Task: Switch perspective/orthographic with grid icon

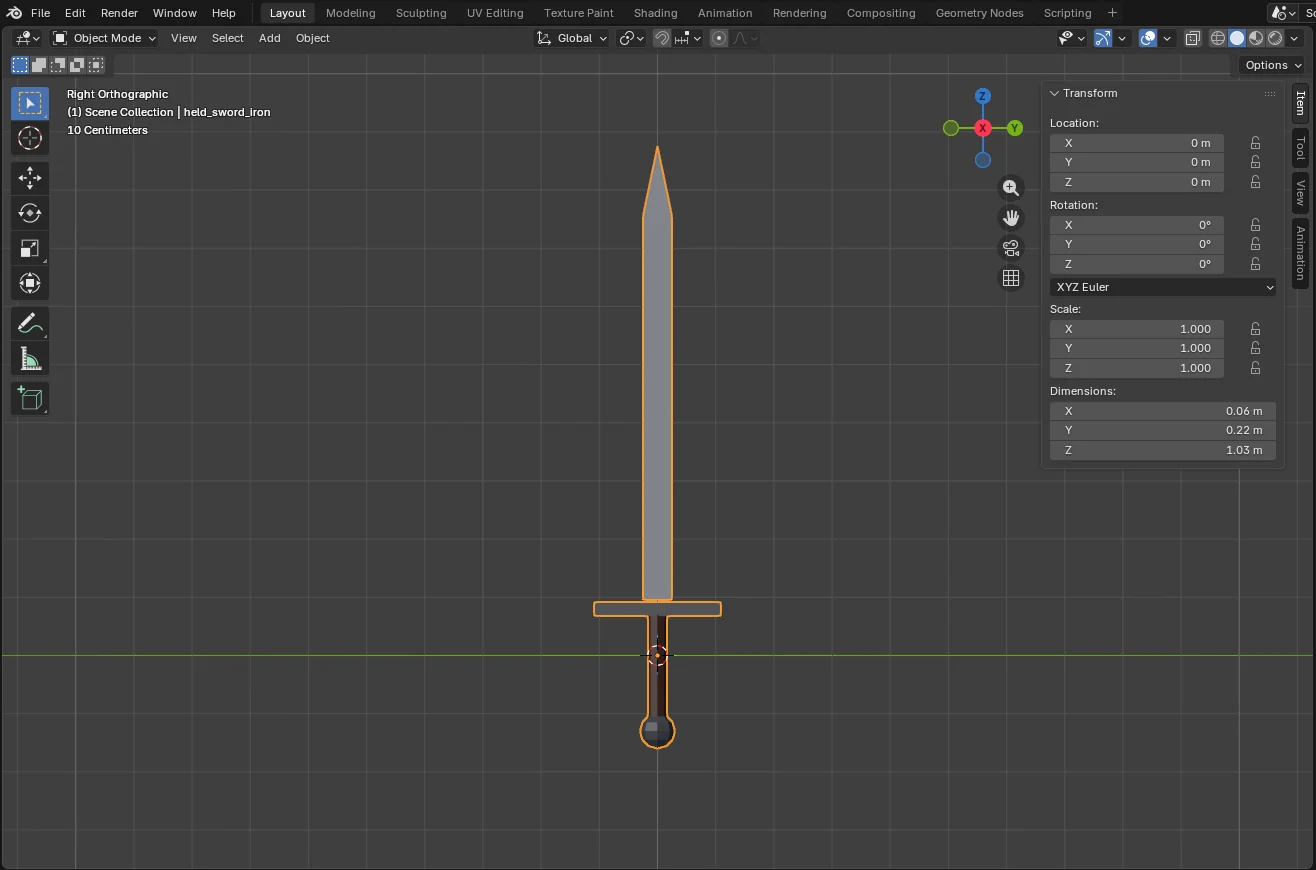Action: 1011,278
